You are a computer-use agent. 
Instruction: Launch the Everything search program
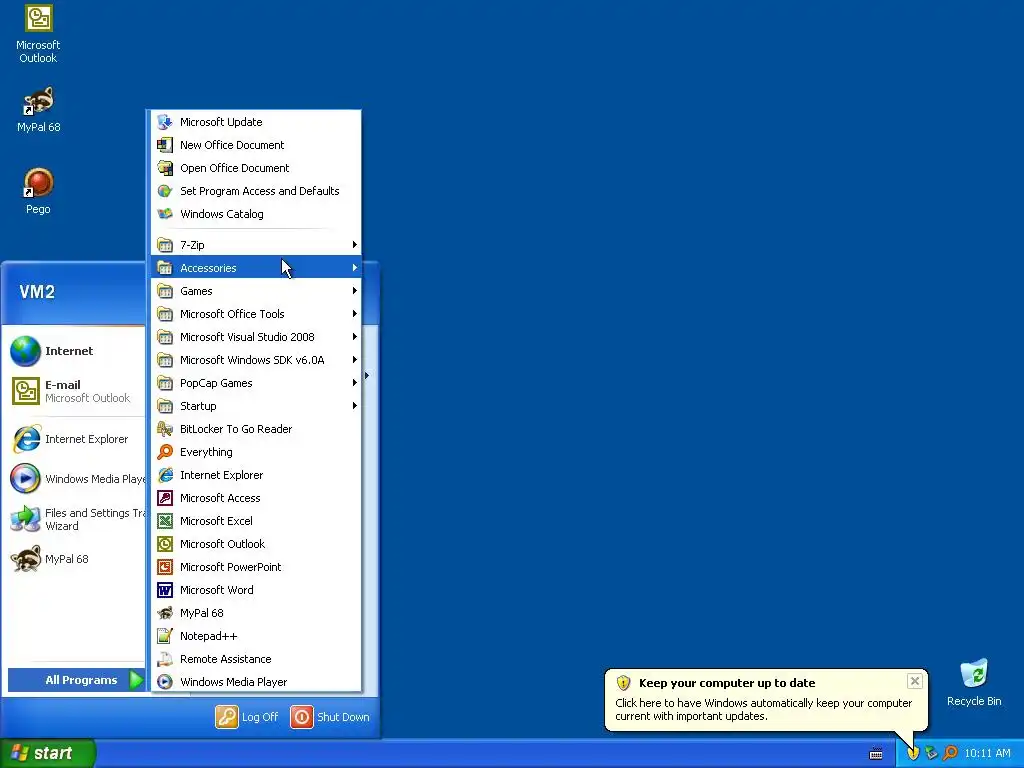255,452
